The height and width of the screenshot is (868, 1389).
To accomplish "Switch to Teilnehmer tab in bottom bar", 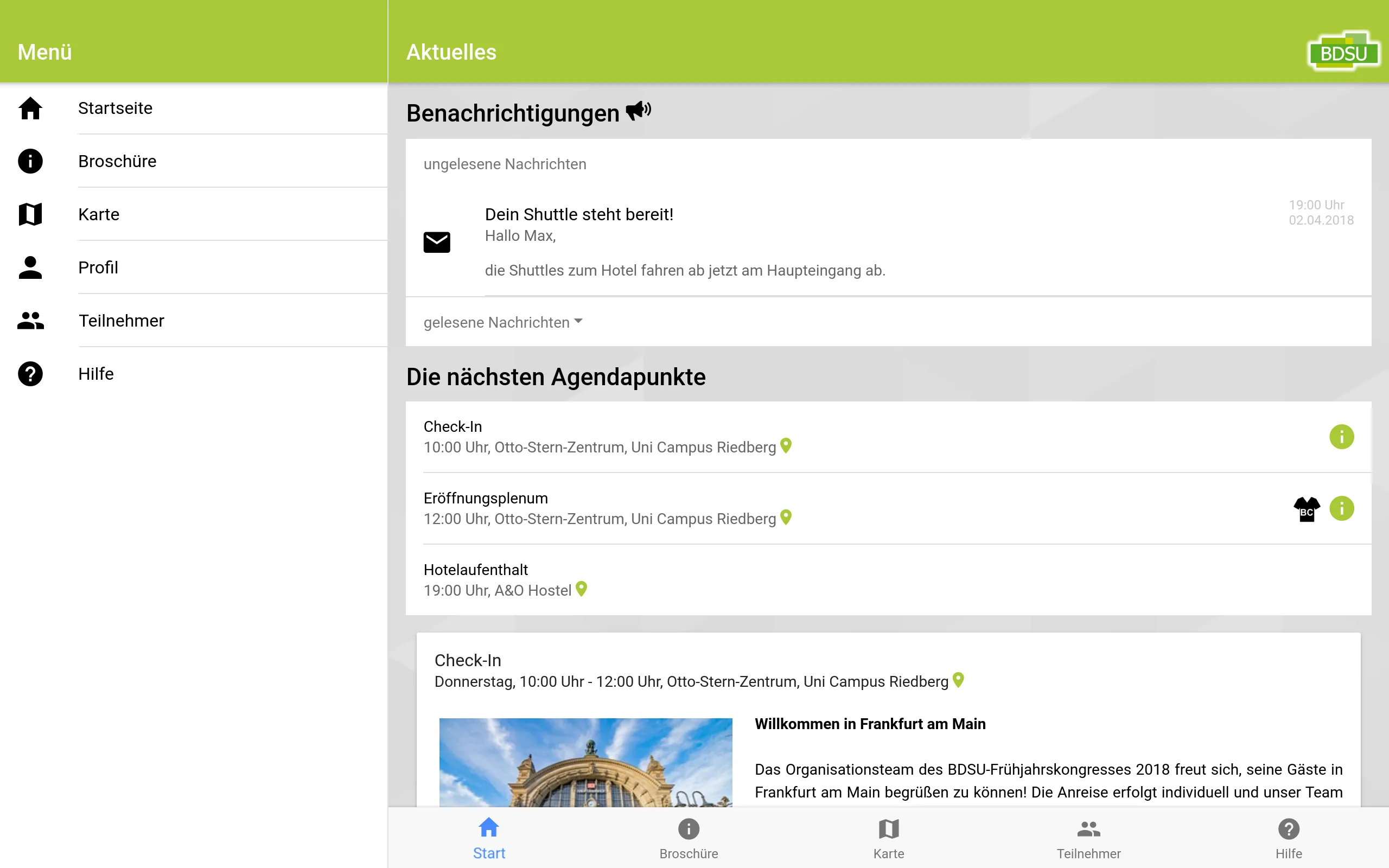I will coord(1089,838).
